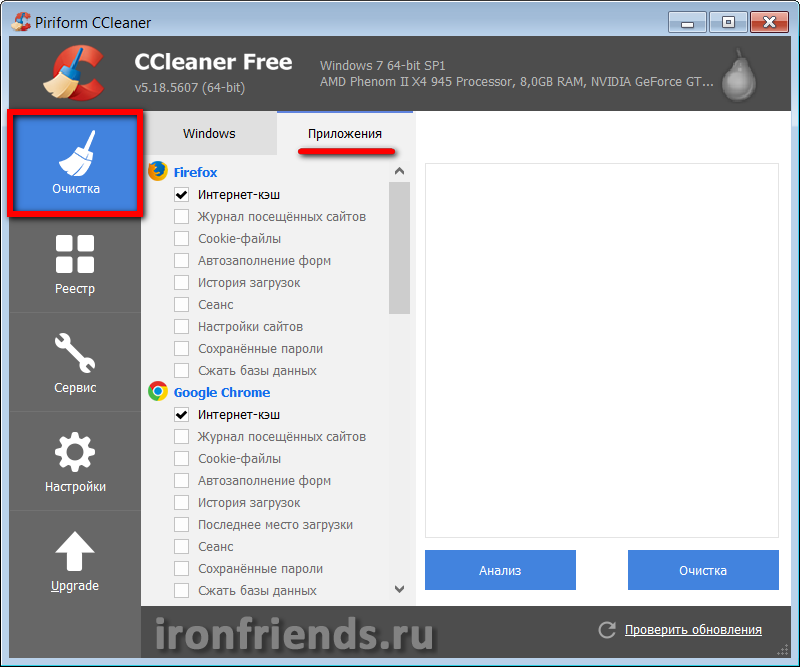Screen dimensions: 800x667
Task: Open the Реестр registry section
Action: (x=75, y=263)
